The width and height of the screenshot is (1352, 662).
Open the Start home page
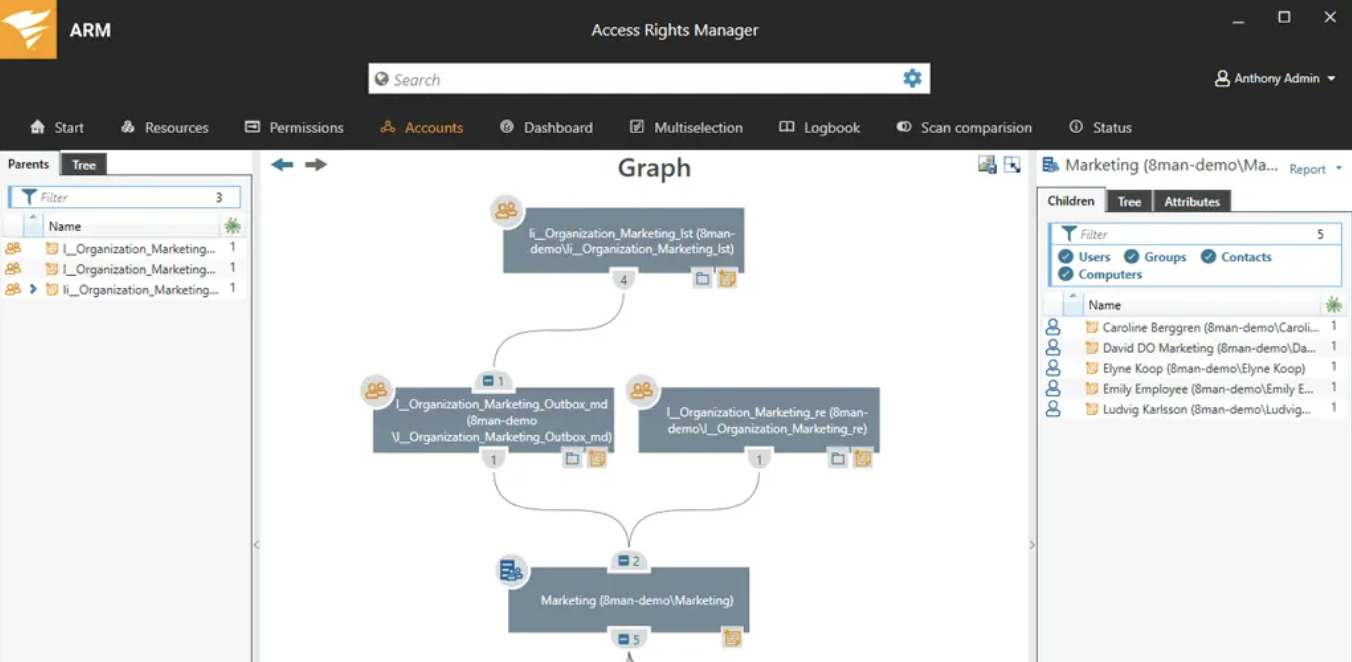click(x=57, y=127)
